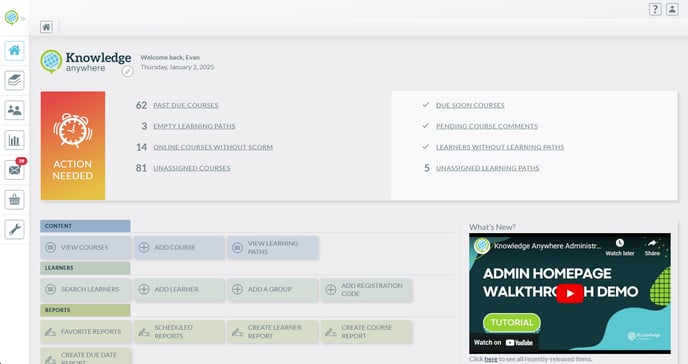The height and width of the screenshot is (364, 688).
Task: Click the number 14 without SCORM count
Action: pyautogui.click(x=141, y=147)
